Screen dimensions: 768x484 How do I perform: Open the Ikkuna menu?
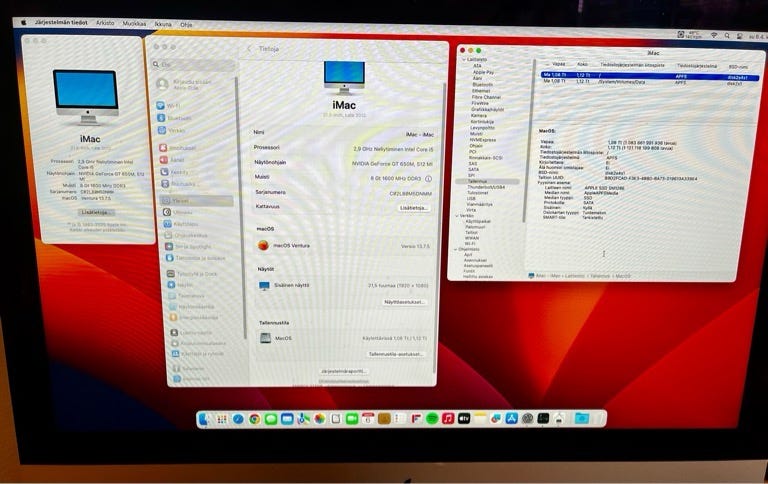163,24
